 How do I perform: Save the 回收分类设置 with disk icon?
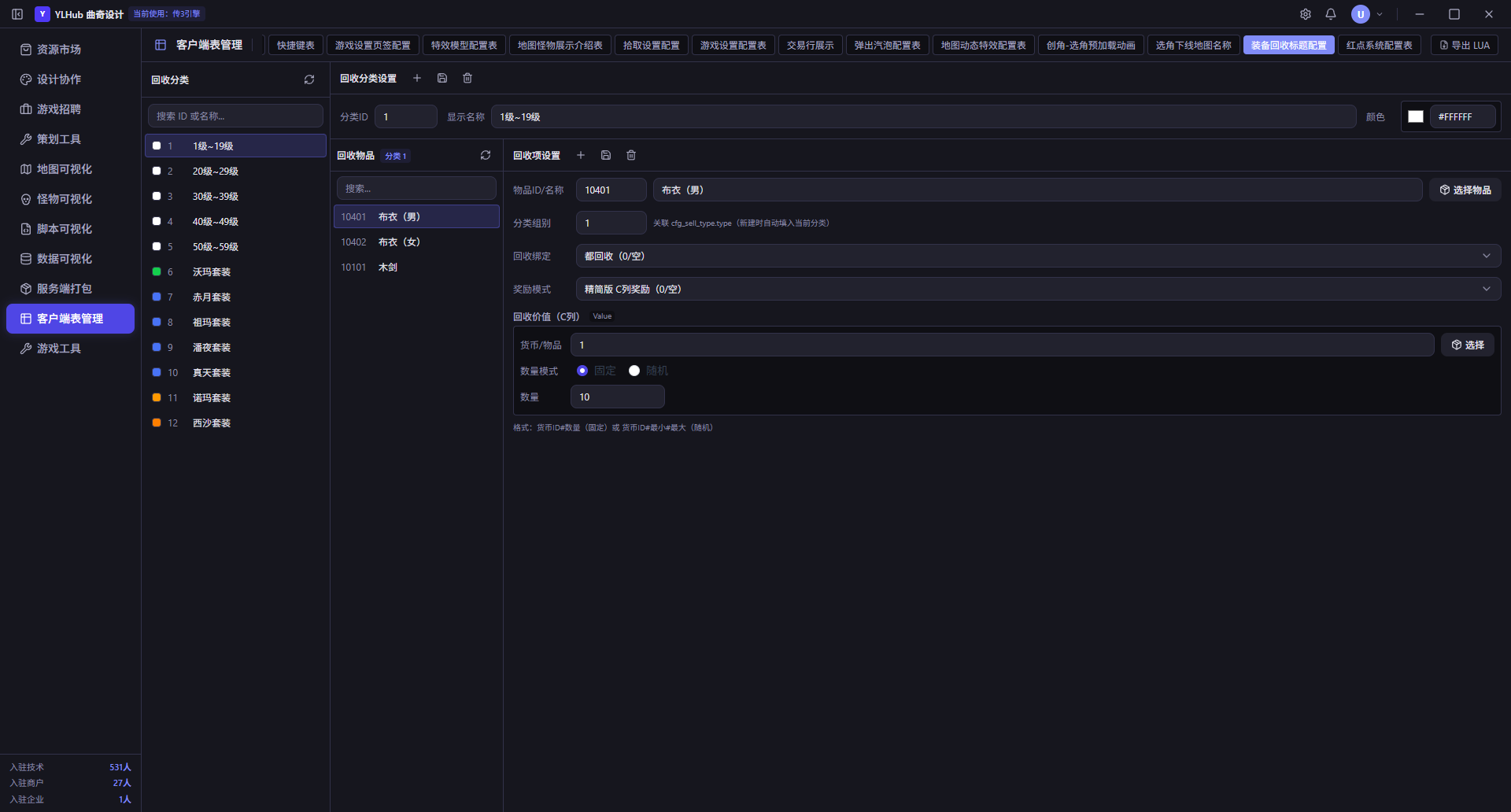click(x=442, y=78)
